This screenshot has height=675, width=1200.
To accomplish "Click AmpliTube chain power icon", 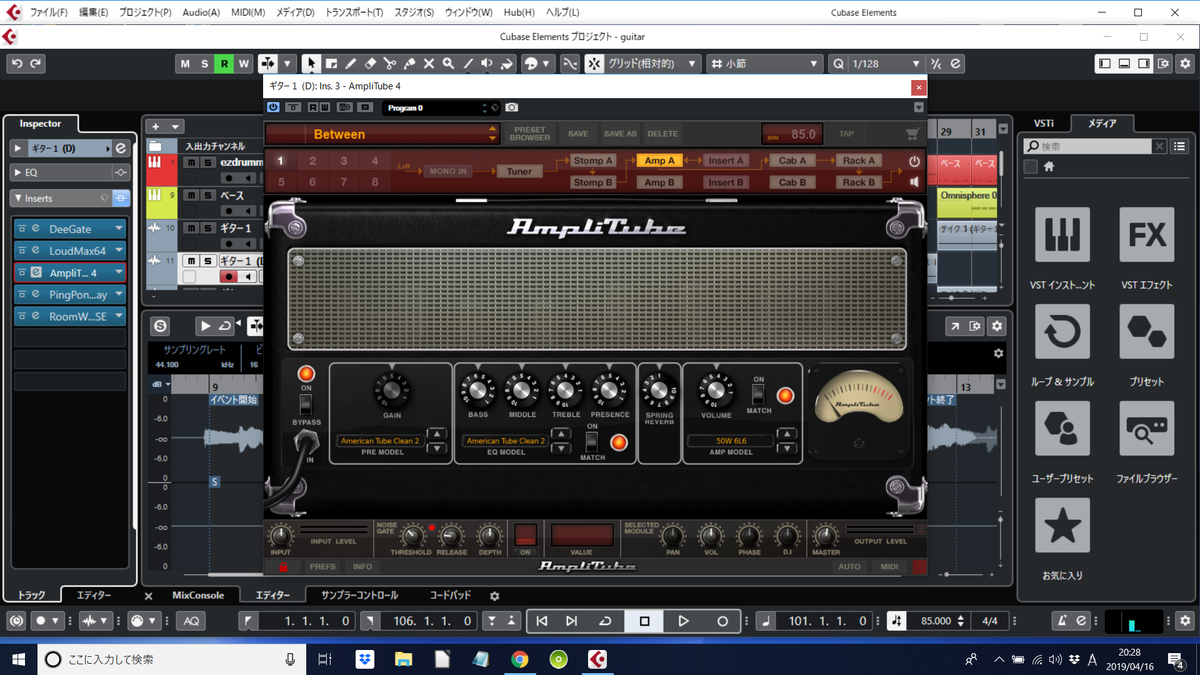I will tap(913, 161).
